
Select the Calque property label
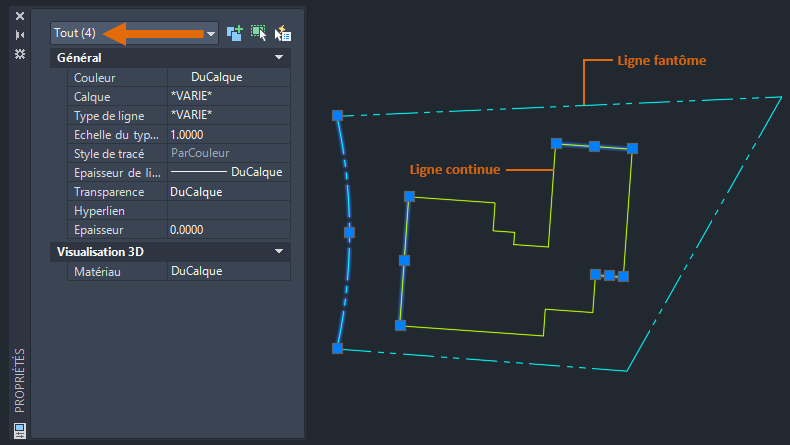coord(92,97)
